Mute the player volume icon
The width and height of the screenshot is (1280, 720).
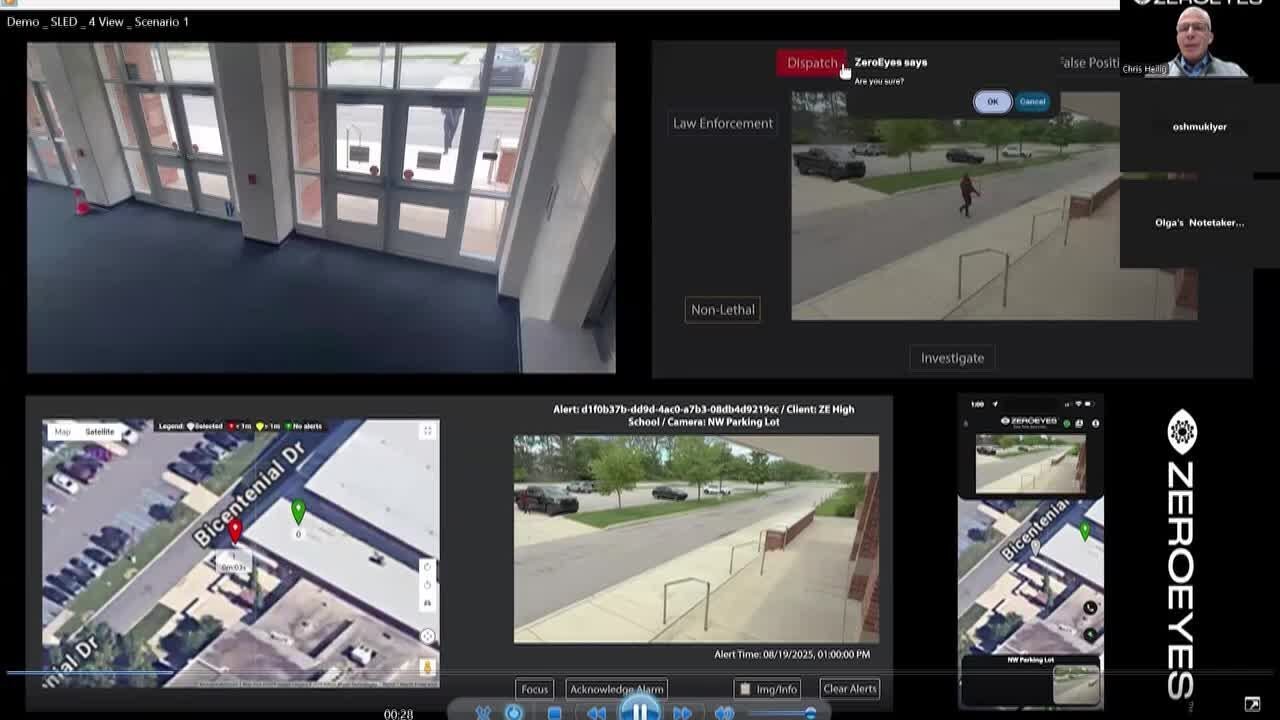pos(724,713)
